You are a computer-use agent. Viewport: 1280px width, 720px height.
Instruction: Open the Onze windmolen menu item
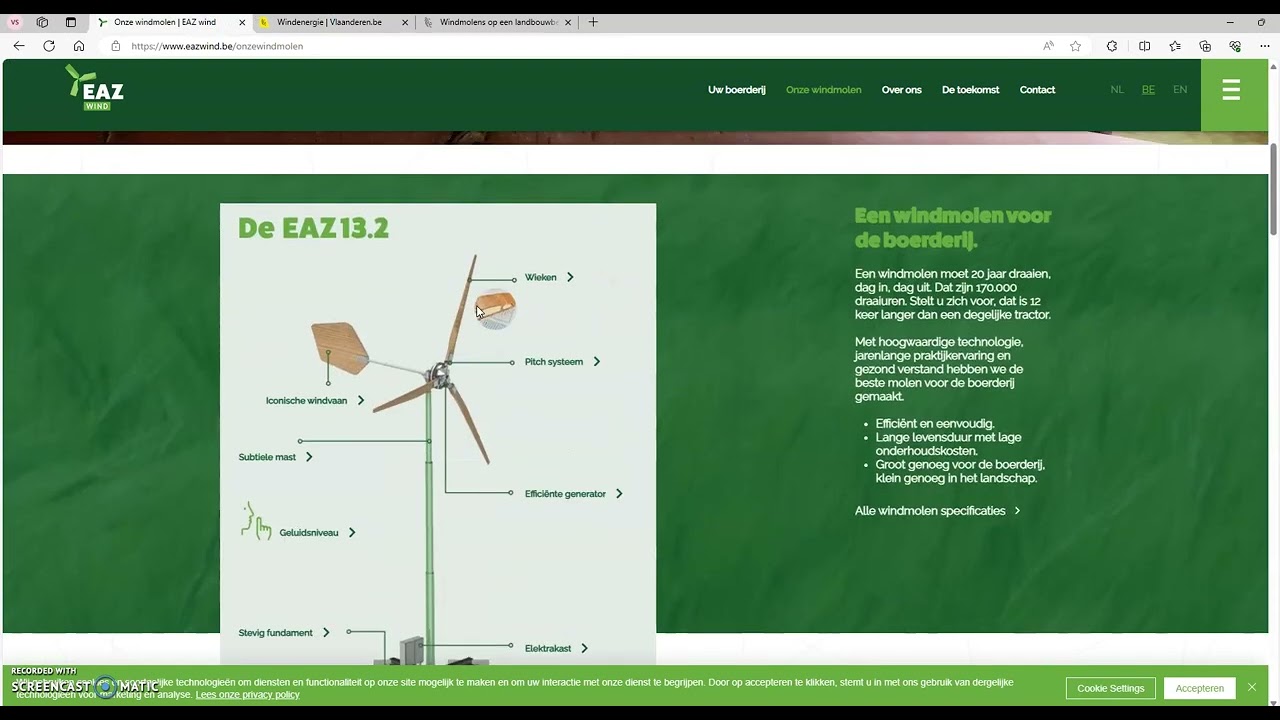(823, 90)
